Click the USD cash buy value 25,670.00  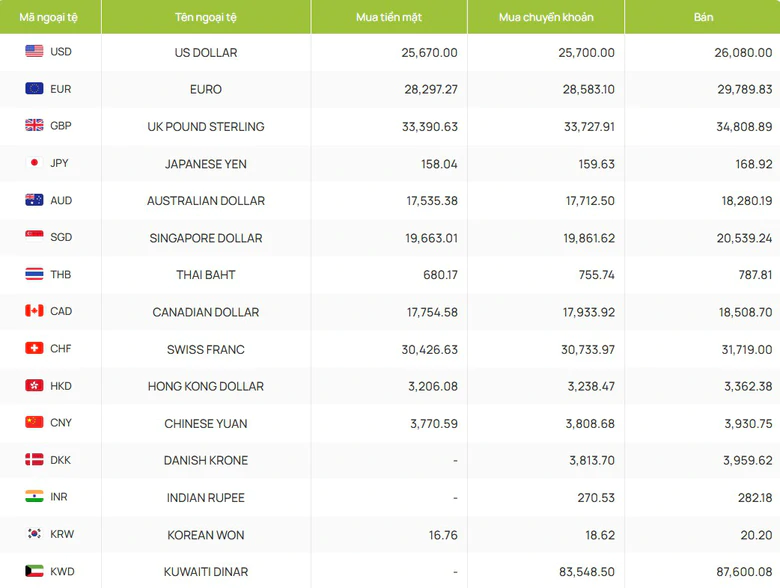coord(429,53)
